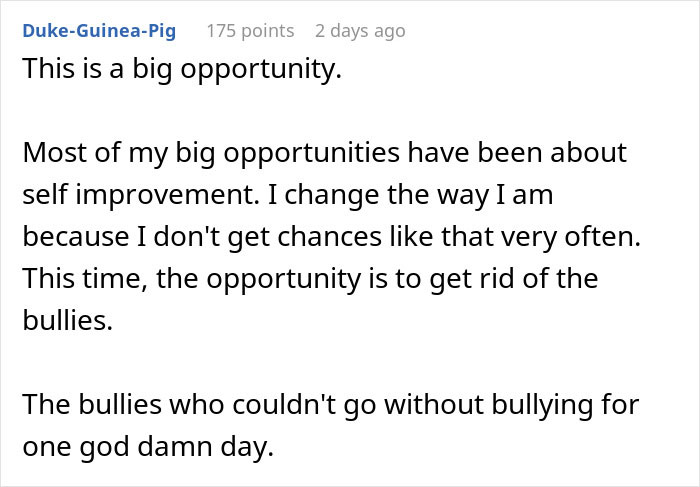
Task: Click the phrase 'self improvement'
Action: click(x=141, y=196)
